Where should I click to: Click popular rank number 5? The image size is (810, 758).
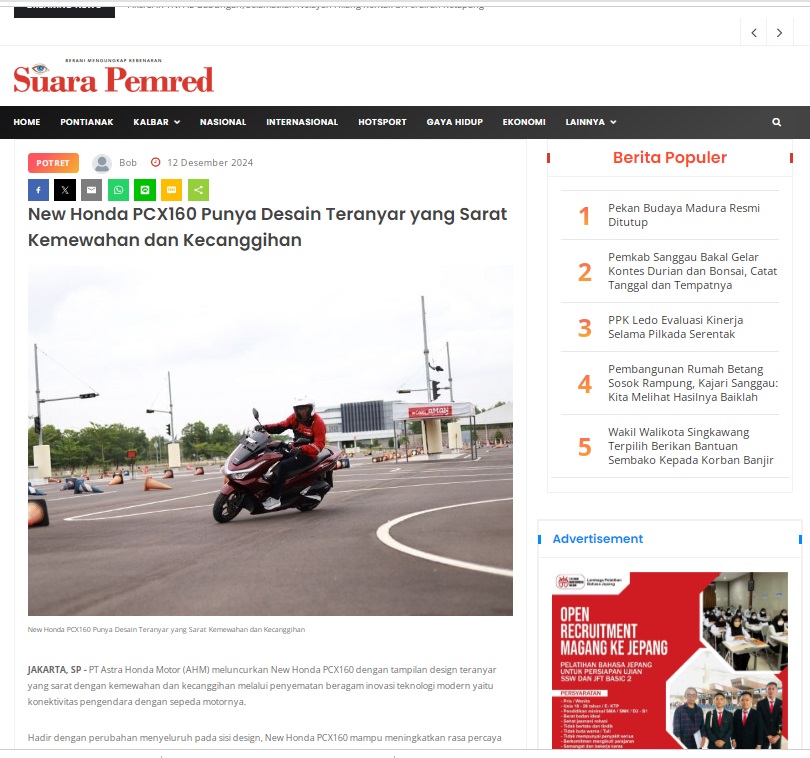[584, 447]
